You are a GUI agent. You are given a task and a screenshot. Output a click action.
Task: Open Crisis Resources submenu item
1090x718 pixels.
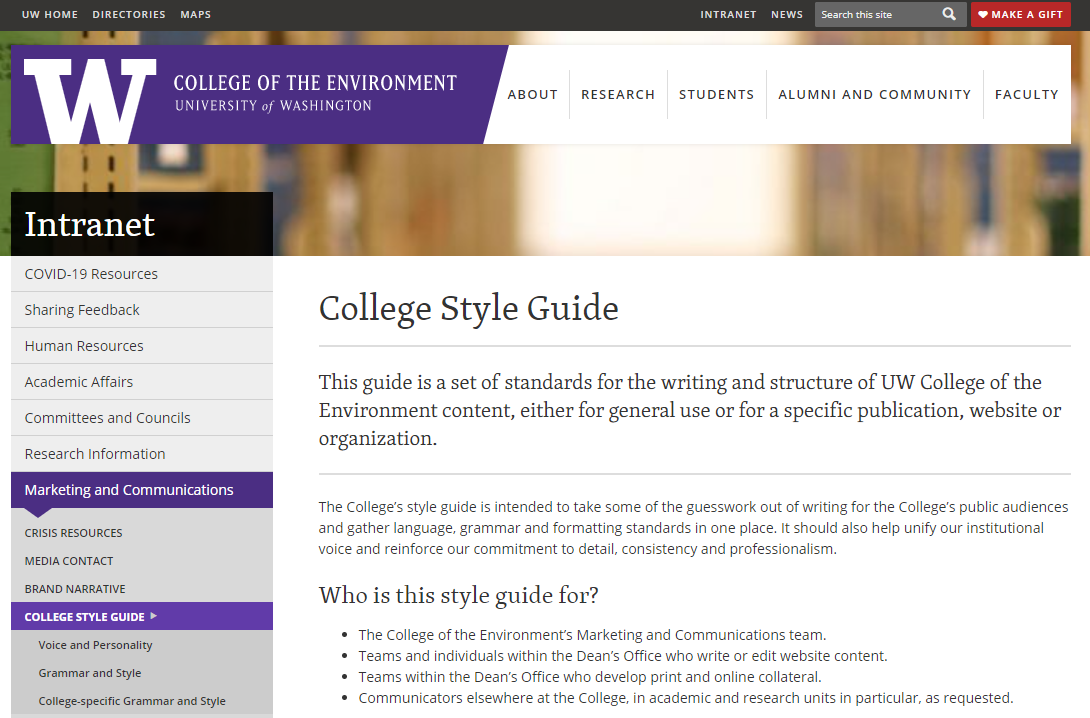(x=73, y=533)
